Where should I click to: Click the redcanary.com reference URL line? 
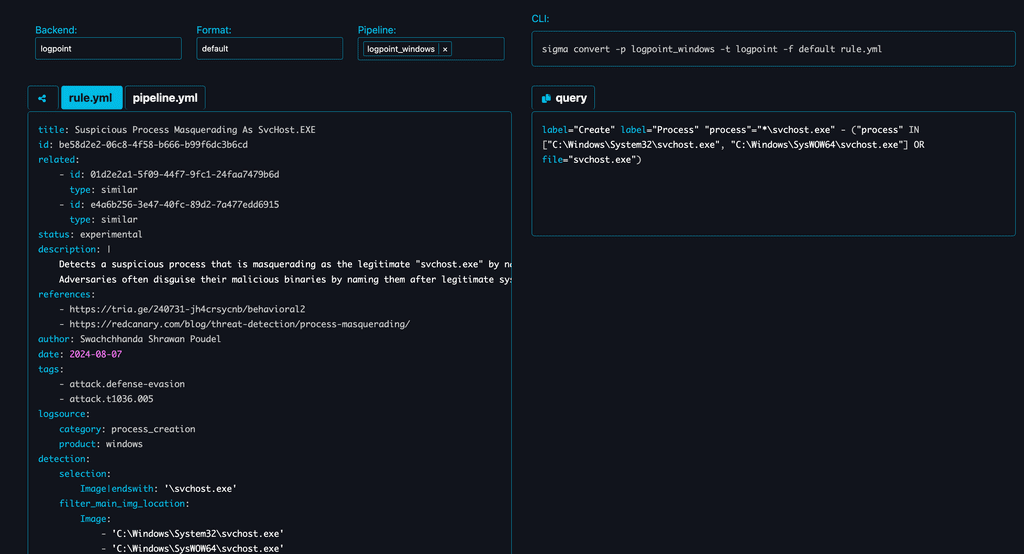[x=234, y=324]
